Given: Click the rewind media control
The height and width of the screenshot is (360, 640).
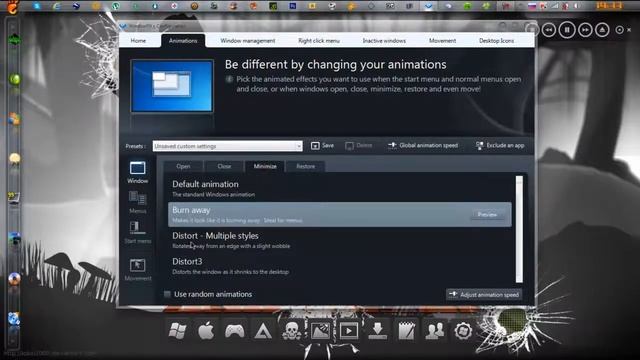Looking at the screenshot, I should [x=549, y=30].
